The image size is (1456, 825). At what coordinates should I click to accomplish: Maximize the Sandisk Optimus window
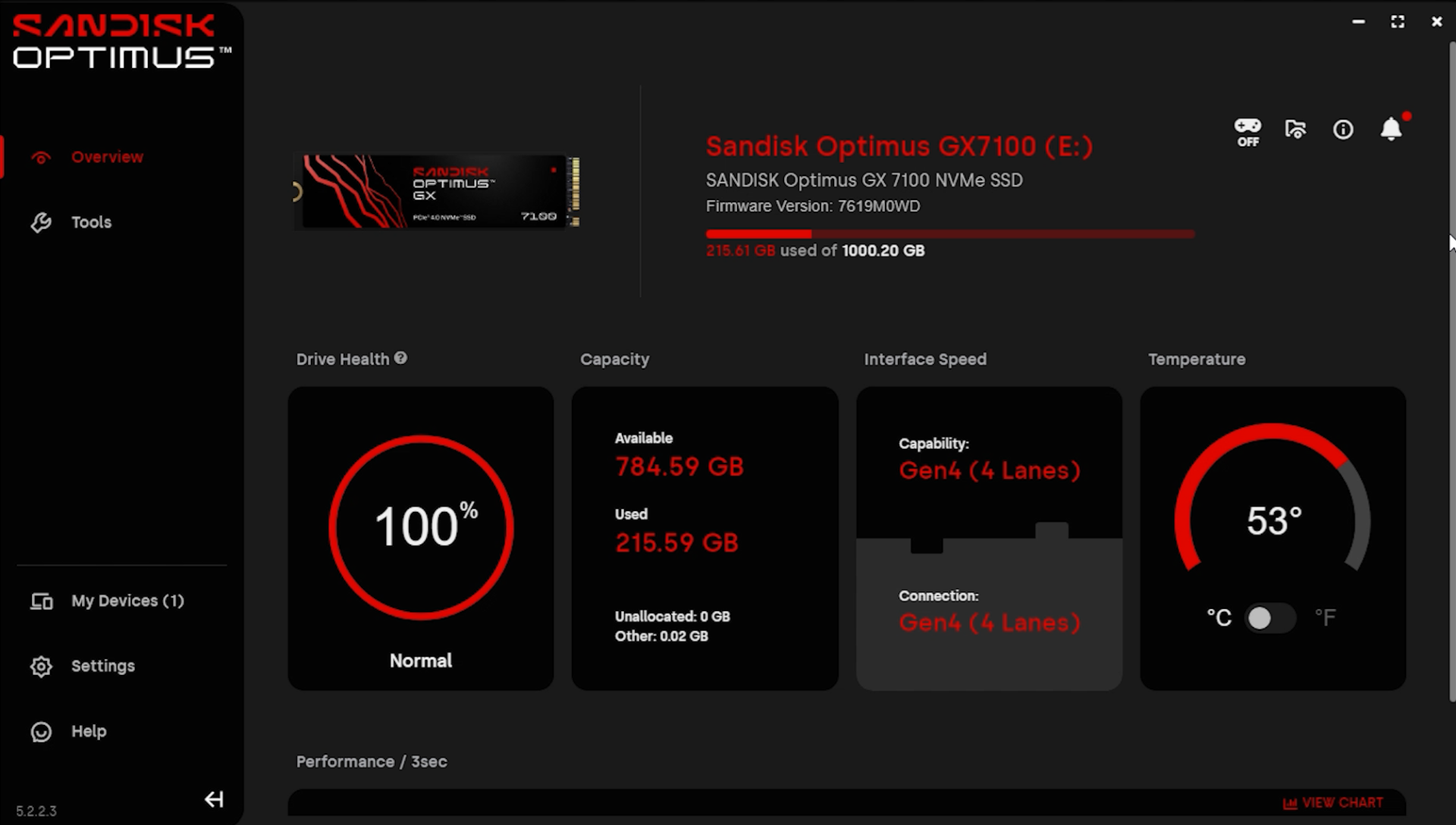pos(1398,22)
